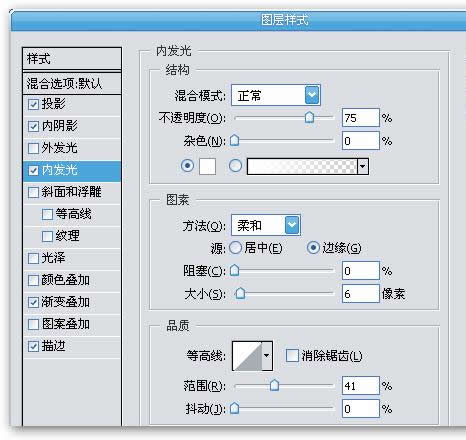This screenshot has height=440, width=466.
Task: Click the 抖动 value field
Action: click(361, 409)
